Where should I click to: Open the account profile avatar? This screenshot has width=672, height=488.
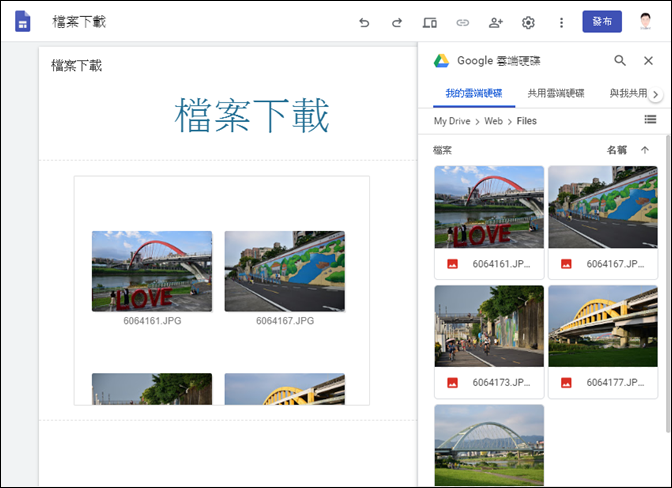click(645, 21)
